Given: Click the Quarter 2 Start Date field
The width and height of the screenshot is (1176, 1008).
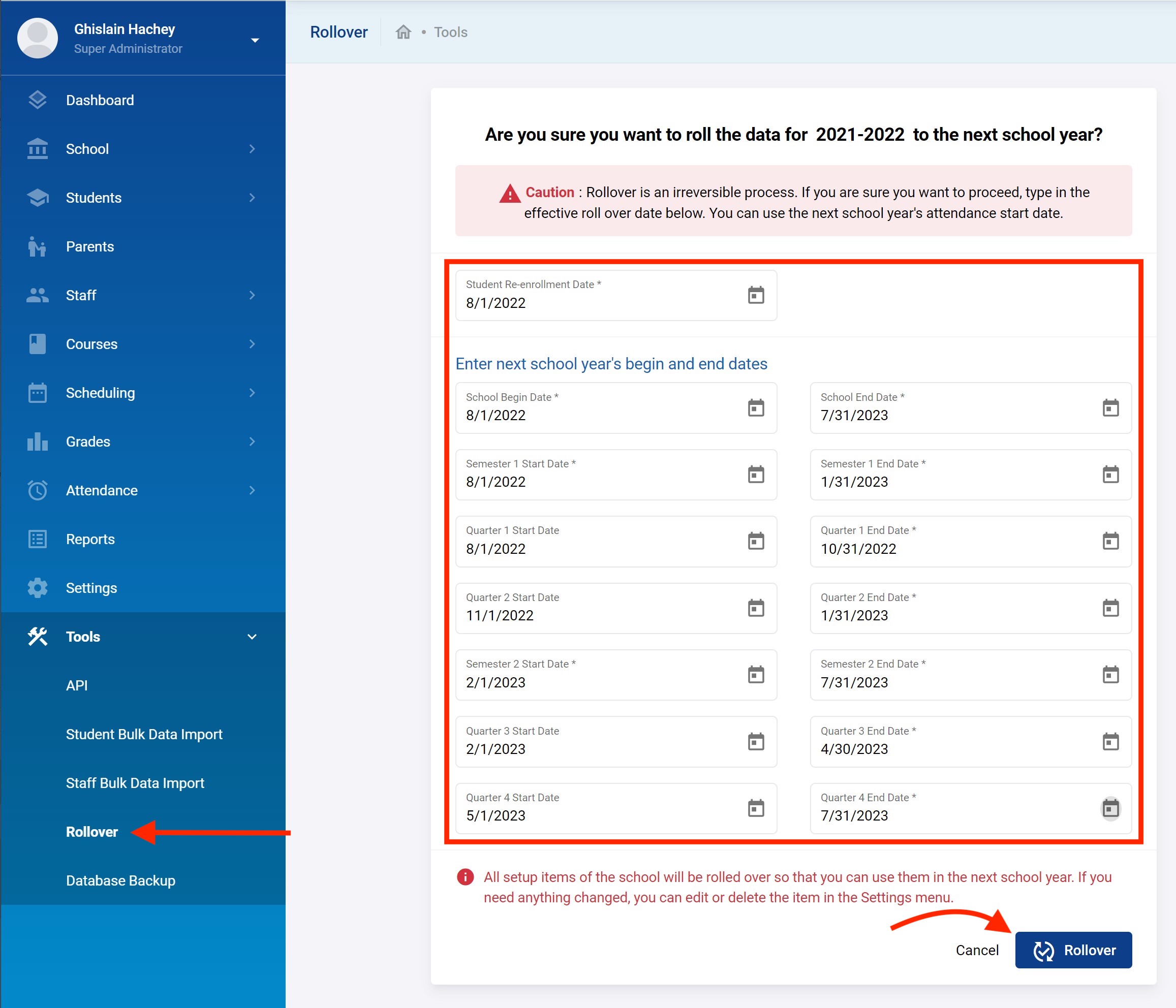Looking at the screenshot, I should tap(596, 615).
